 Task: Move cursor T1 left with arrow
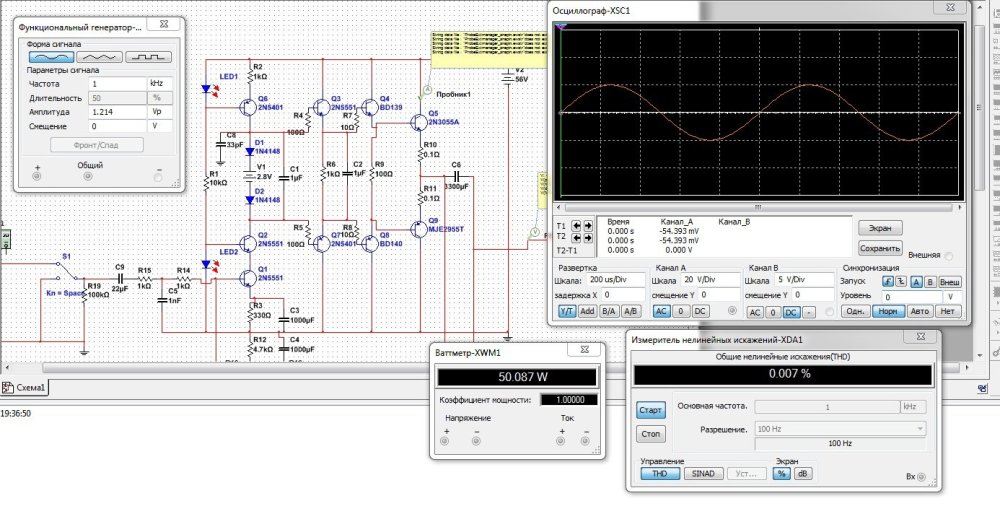(575, 226)
